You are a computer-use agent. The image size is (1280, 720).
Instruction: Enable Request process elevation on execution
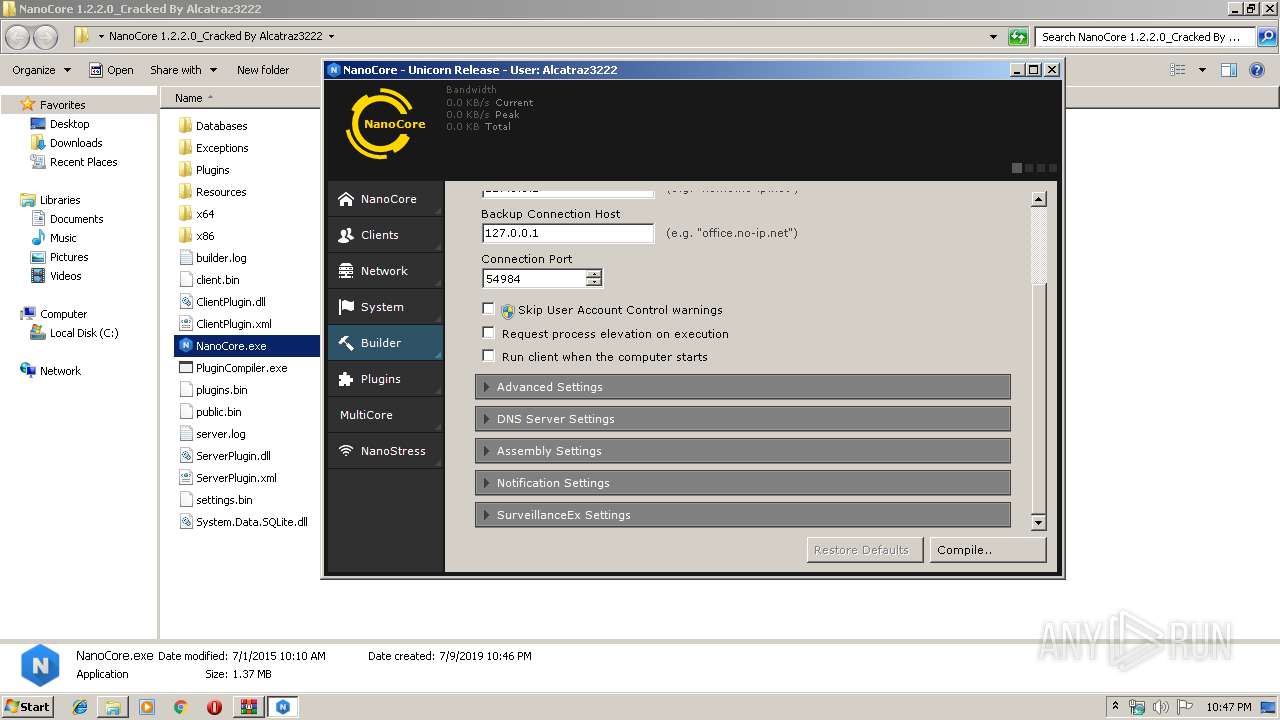point(489,333)
